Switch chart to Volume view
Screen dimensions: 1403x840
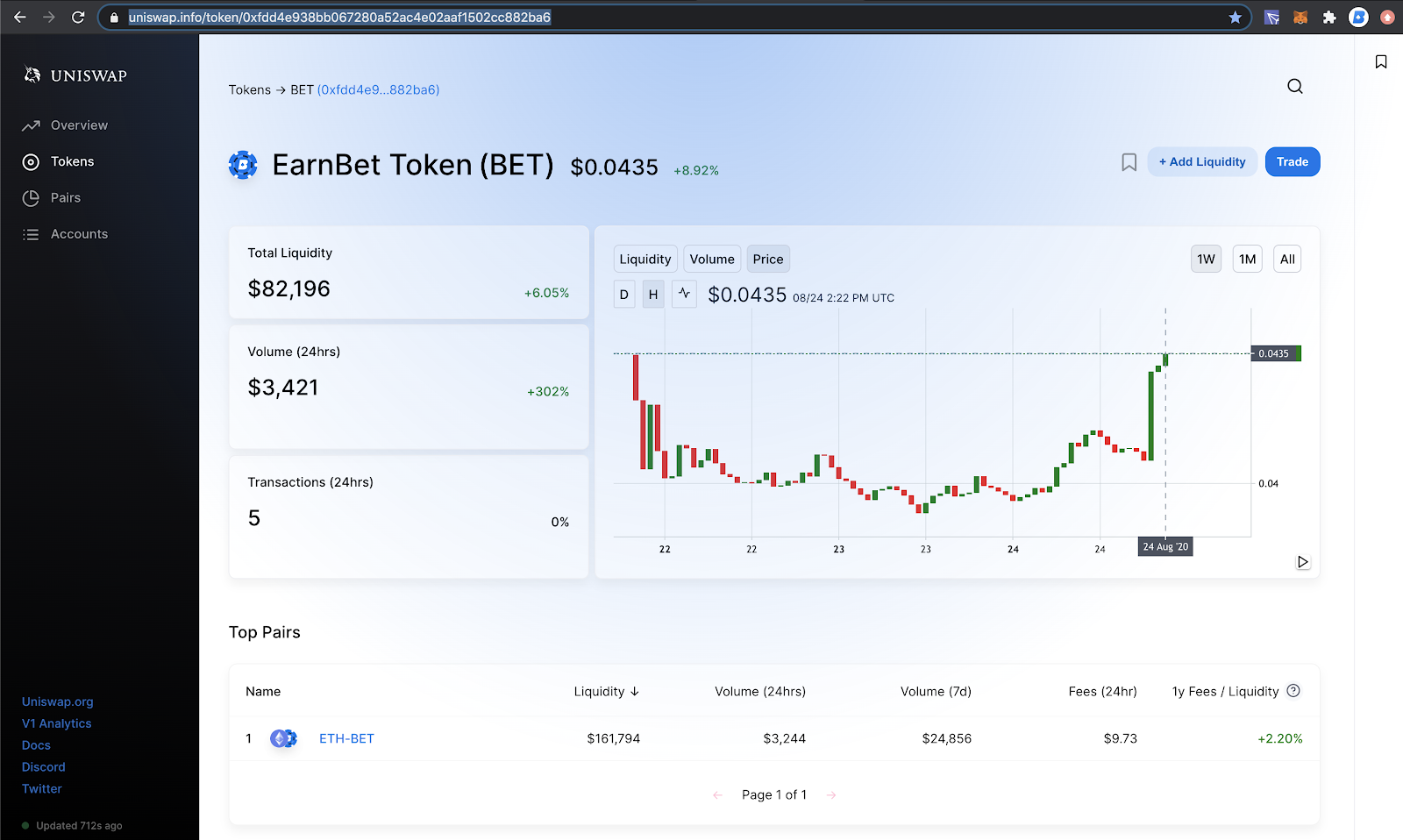click(712, 259)
